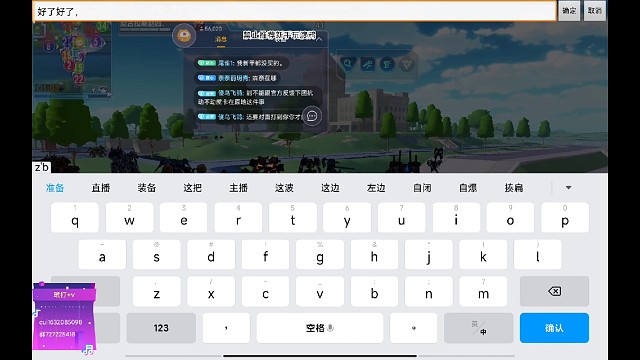
Task: Tap the period key right of space bar
Action: pyautogui.click(x=413, y=328)
